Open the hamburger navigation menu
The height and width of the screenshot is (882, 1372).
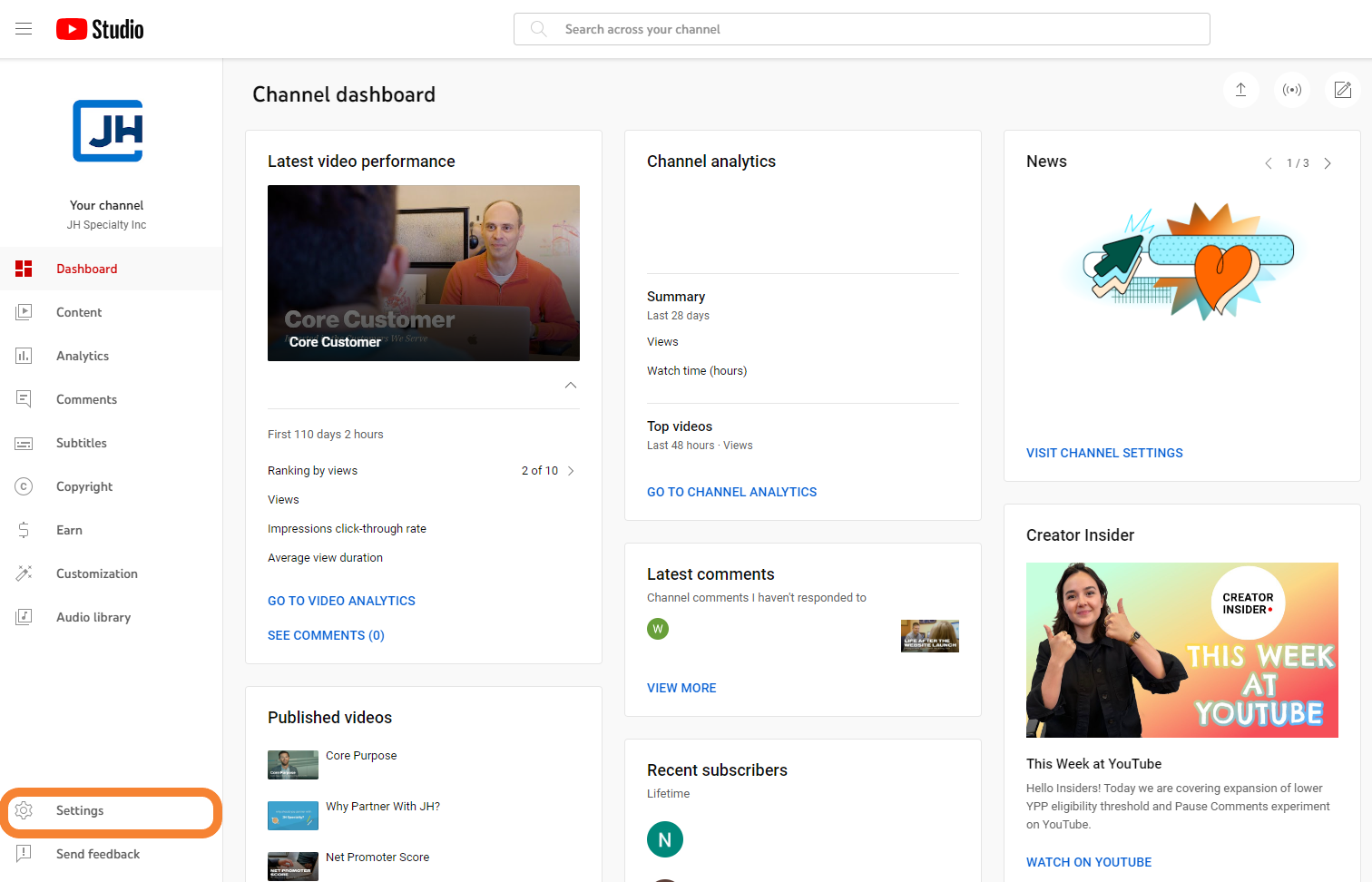click(24, 29)
